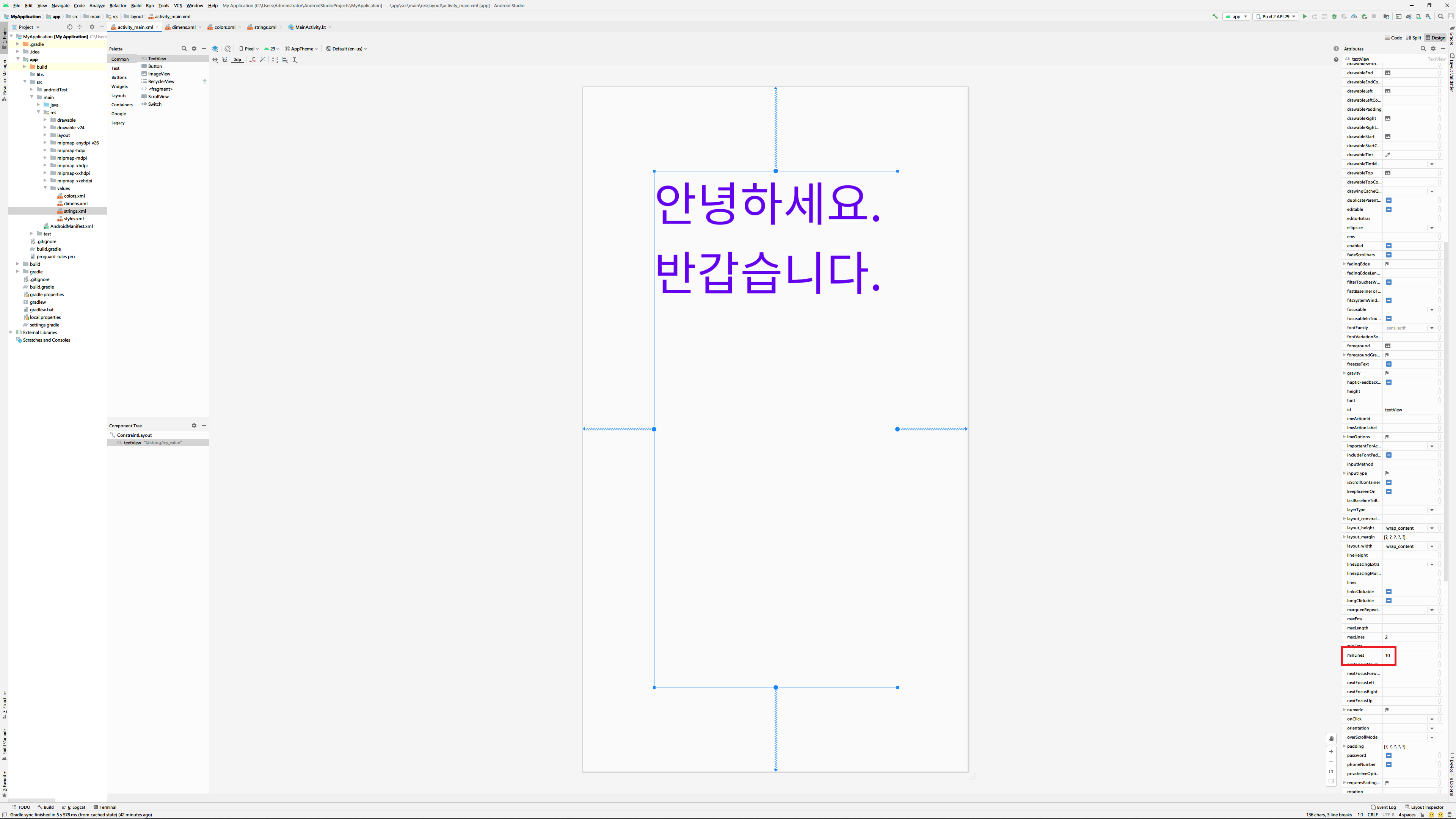Toggle the enabled attribute checkbox
This screenshot has height=819, width=1456.
coord(1389,246)
